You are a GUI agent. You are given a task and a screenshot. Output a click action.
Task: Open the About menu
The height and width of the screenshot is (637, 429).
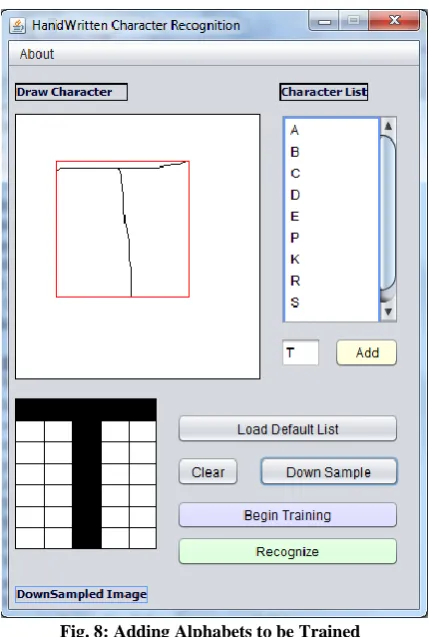point(37,54)
